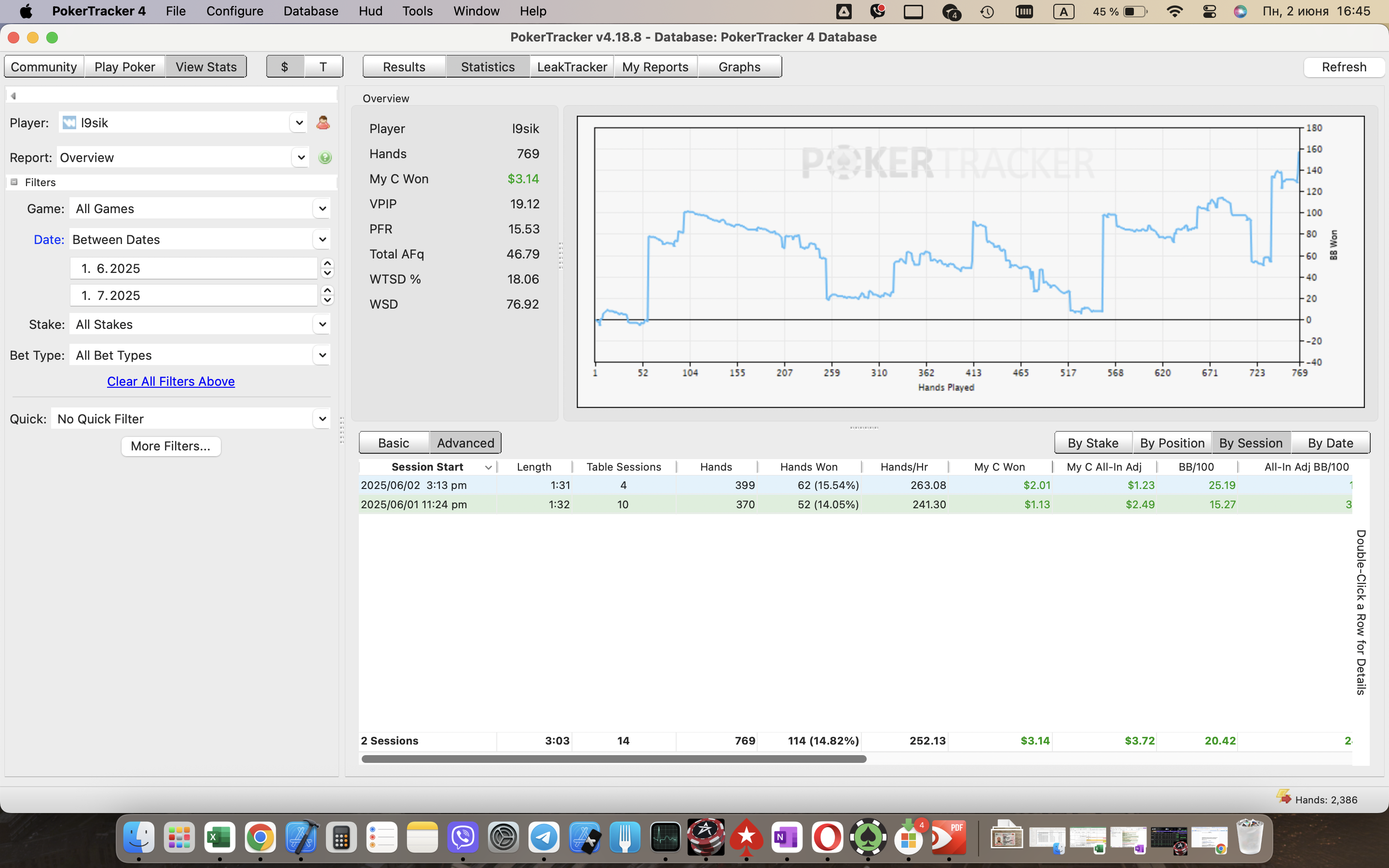The height and width of the screenshot is (868, 1389).
Task: Open Notes from the dock
Action: coord(422,838)
